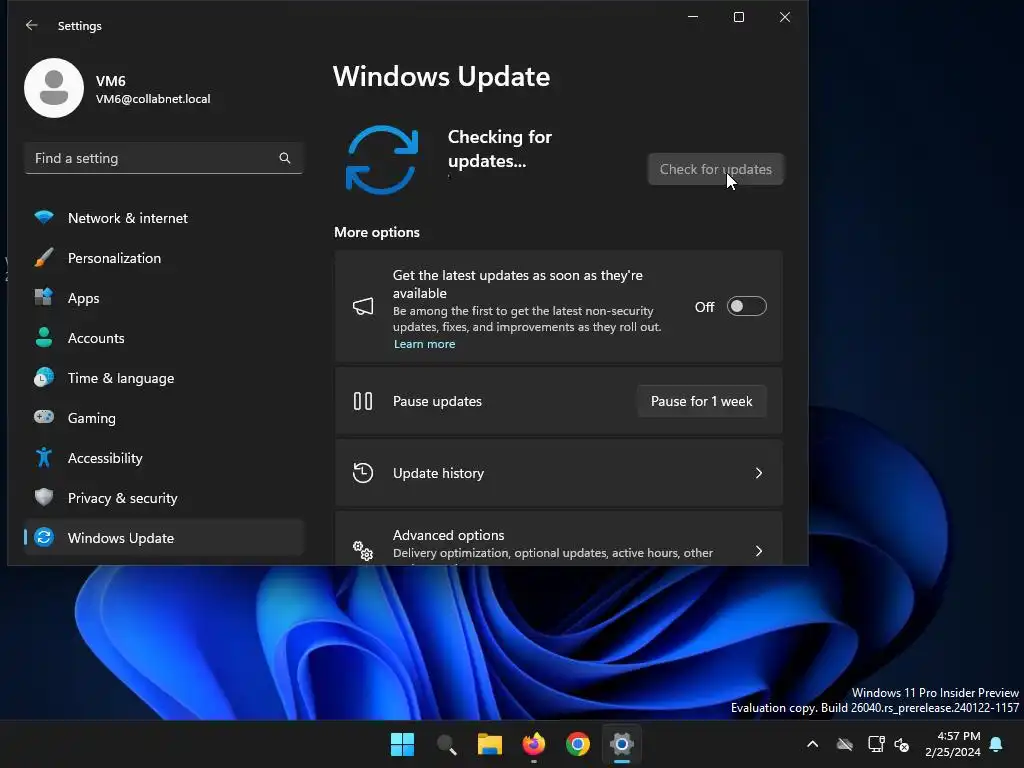
Task: Click the Advanced options label
Action: [449, 535]
